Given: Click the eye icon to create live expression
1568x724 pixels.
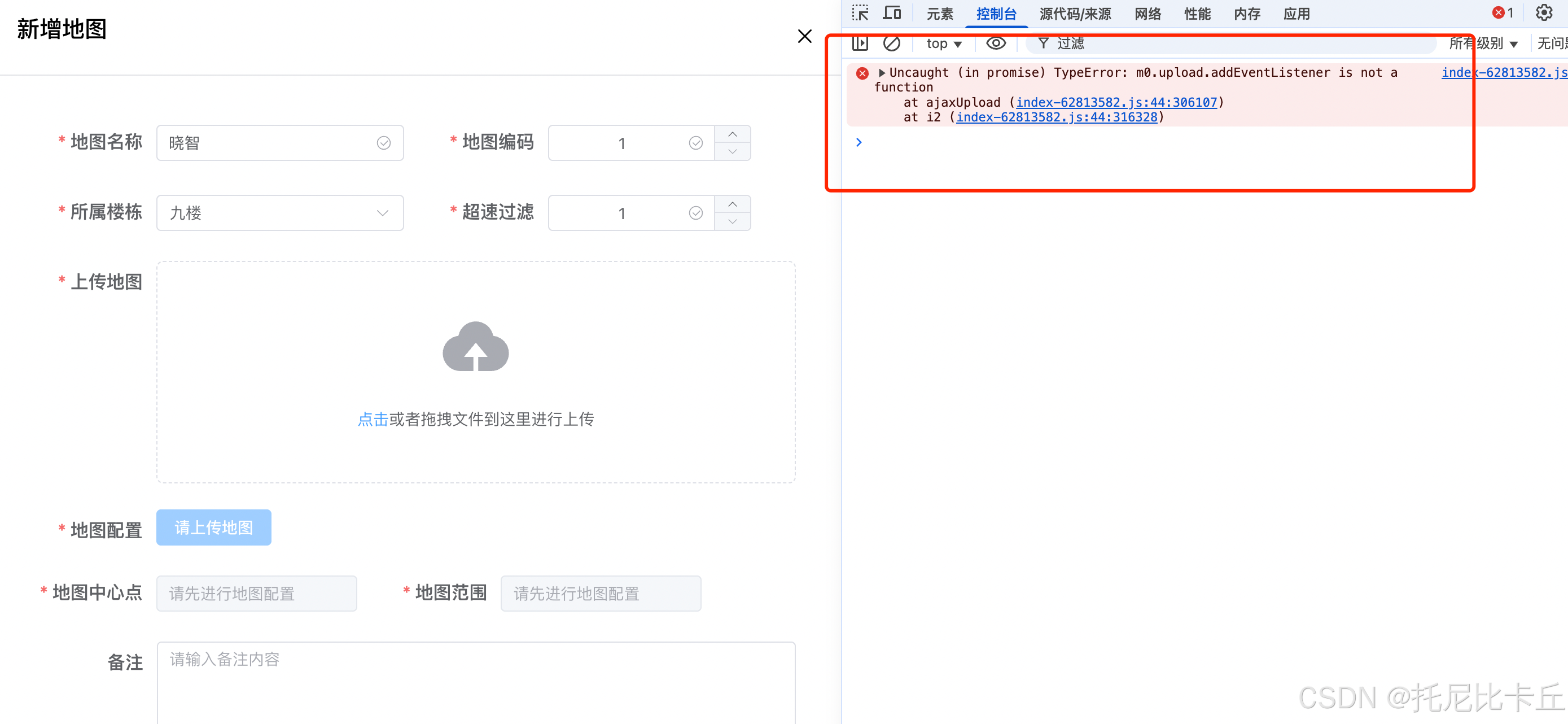Looking at the screenshot, I should [996, 43].
